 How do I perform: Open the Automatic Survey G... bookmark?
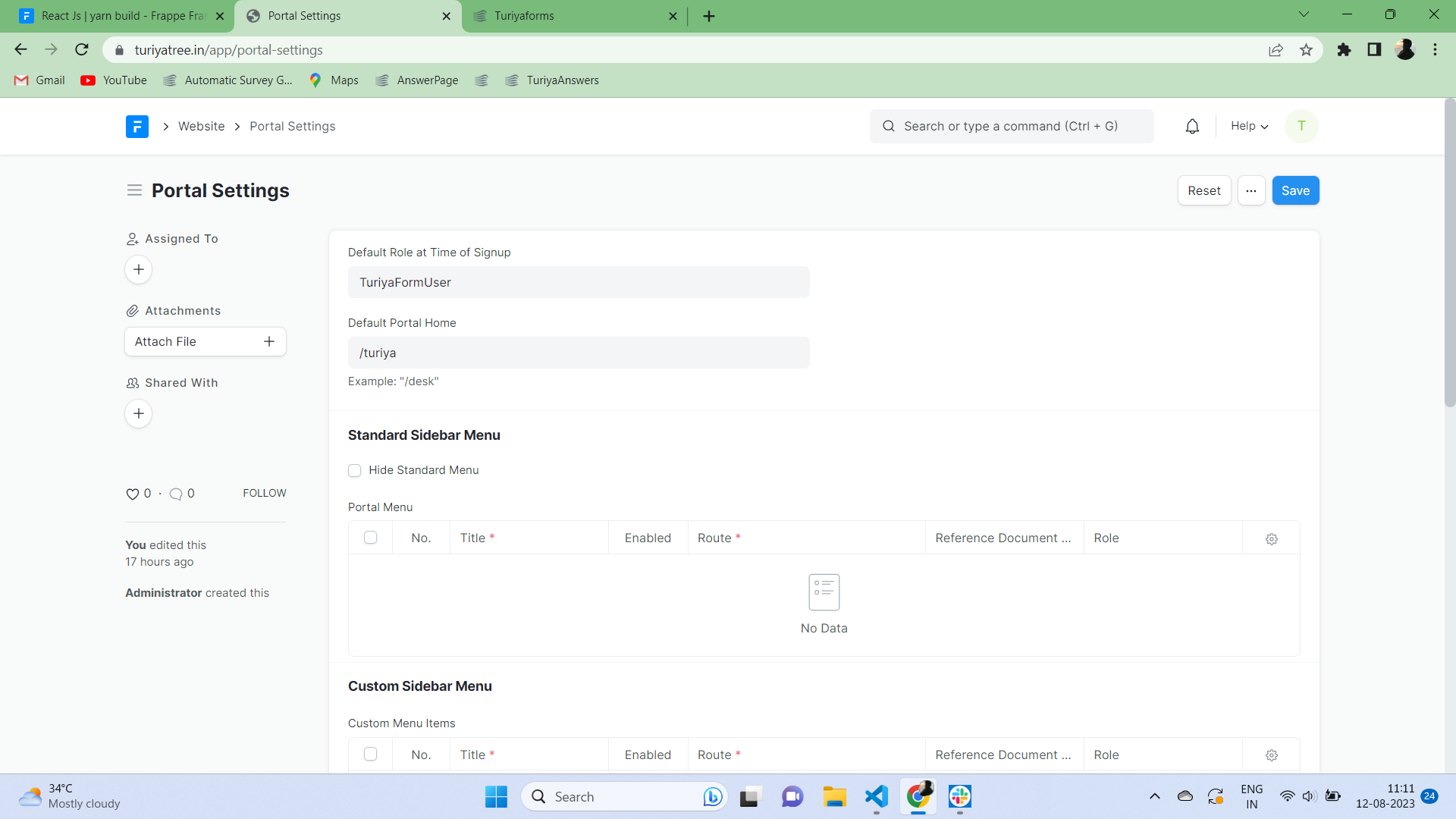pos(228,80)
